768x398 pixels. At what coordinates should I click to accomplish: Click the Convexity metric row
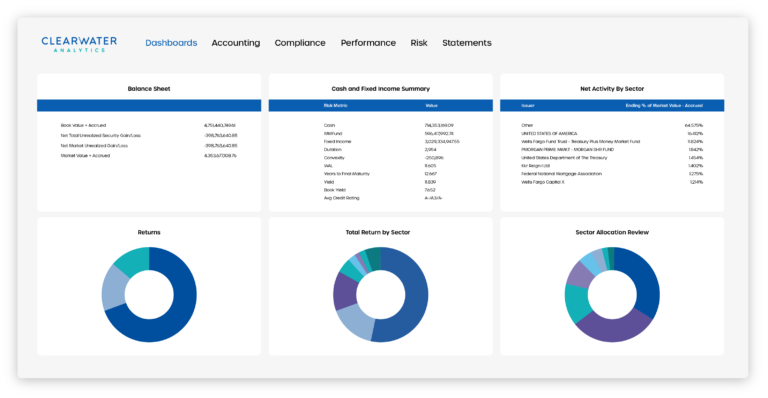click(384, 158)
